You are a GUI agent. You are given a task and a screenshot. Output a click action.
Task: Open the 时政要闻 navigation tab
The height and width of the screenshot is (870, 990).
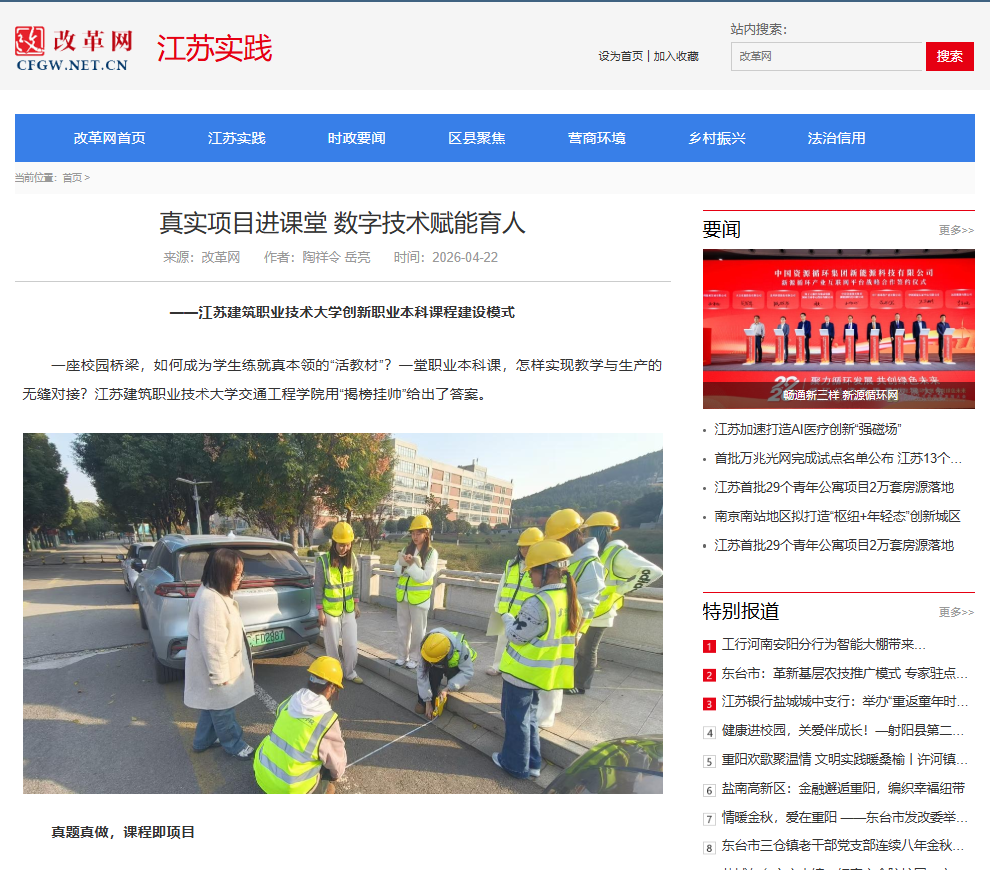click(x=356, y=138)
